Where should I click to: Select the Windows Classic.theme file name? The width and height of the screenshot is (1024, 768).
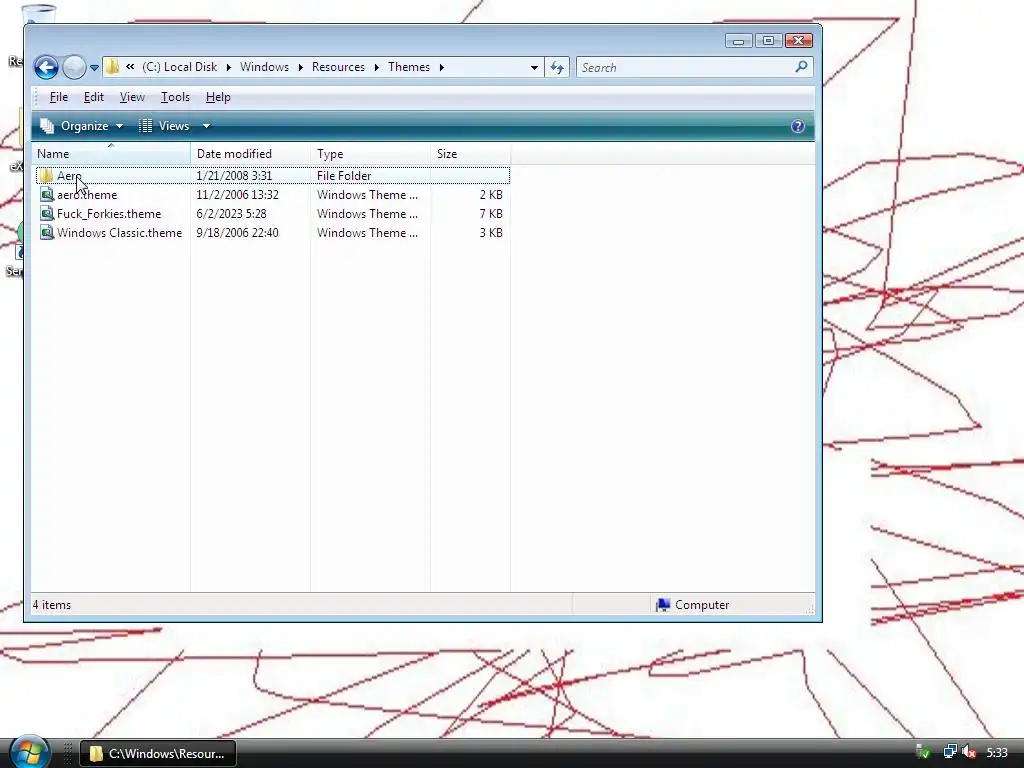point(120,232)
